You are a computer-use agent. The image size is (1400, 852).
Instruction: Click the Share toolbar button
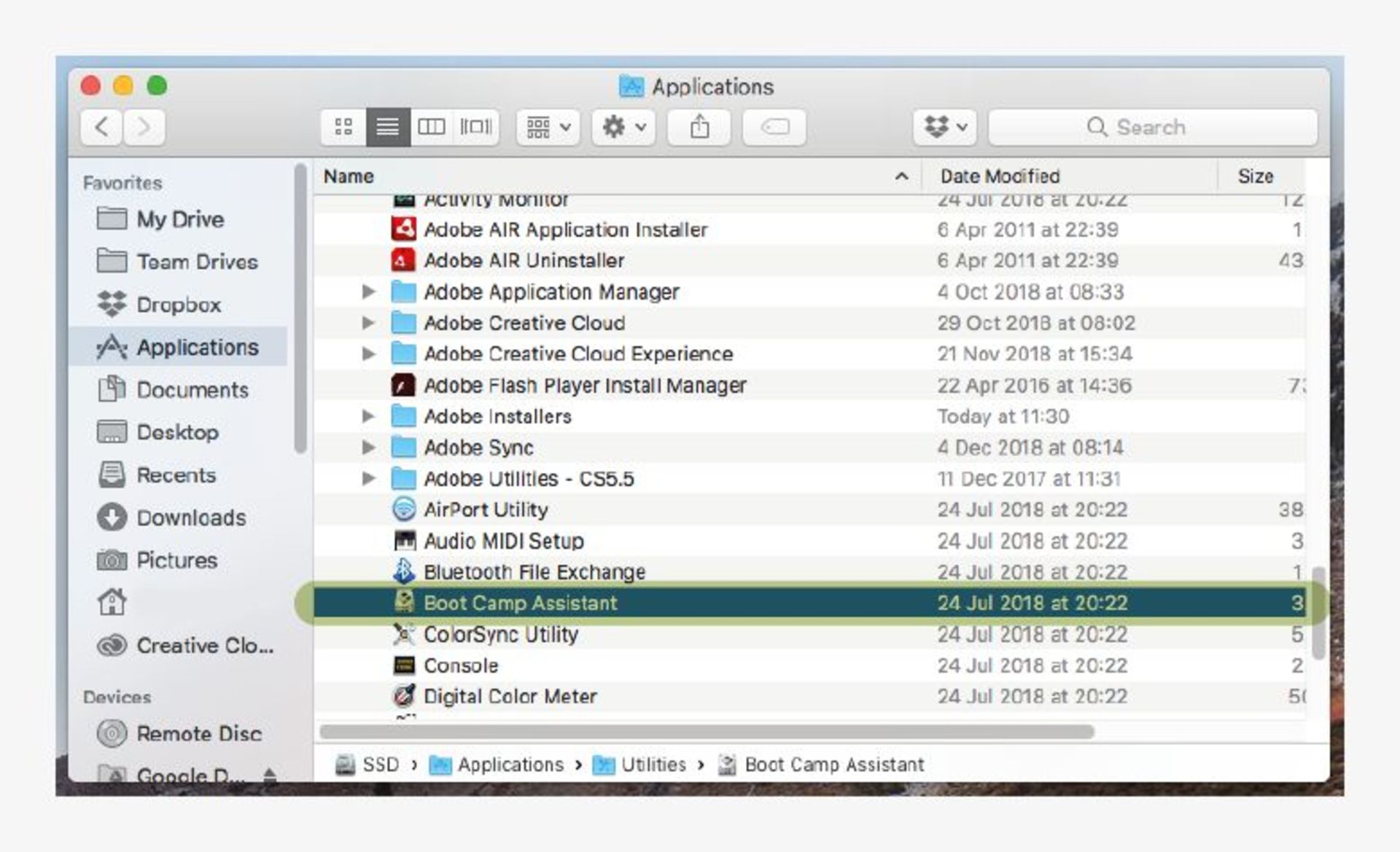tap(699, 128)
